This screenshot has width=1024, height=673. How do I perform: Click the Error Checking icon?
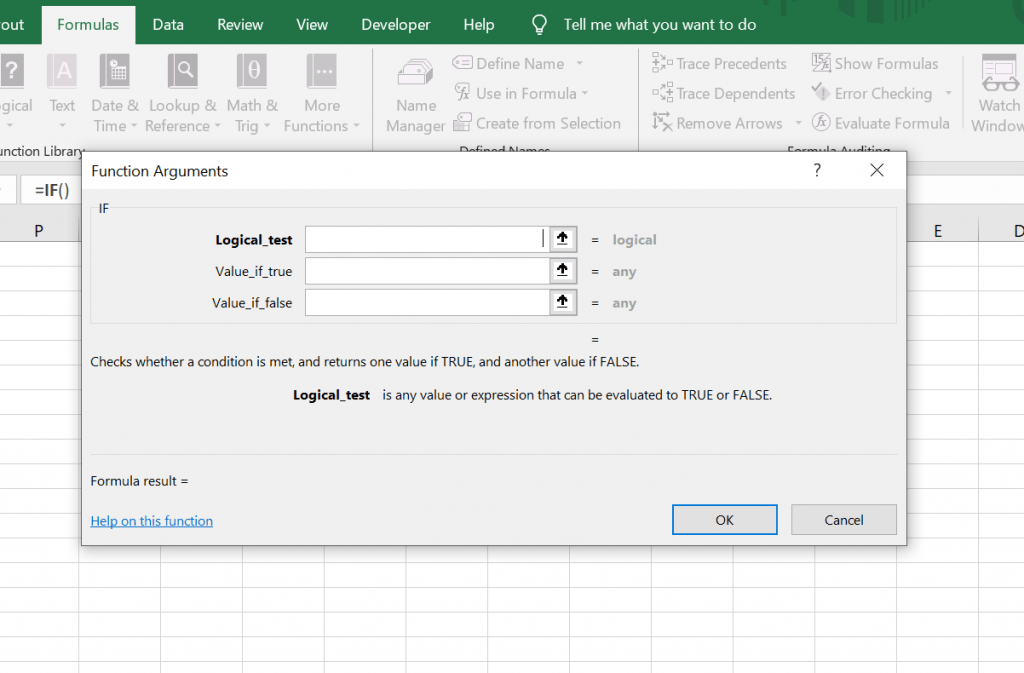pos(821,92)
